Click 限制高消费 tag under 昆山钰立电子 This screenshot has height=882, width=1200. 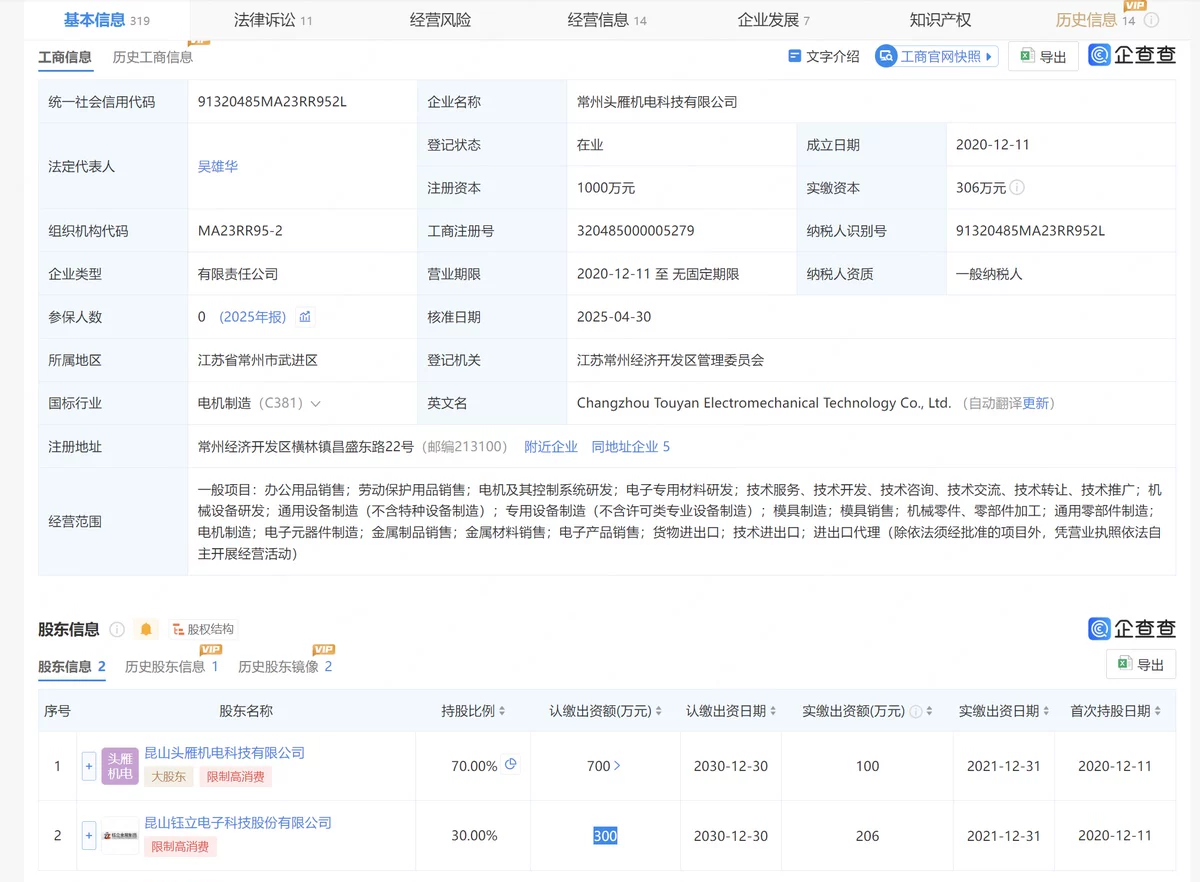[x=181, y=846]
